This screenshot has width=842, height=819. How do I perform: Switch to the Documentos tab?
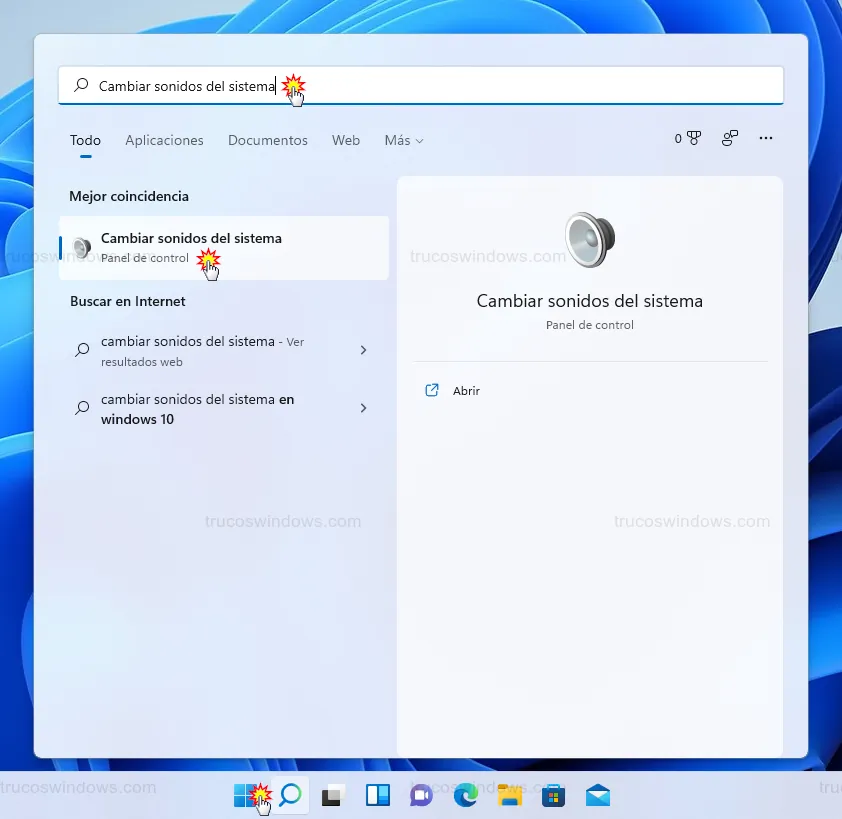(268, 141)
